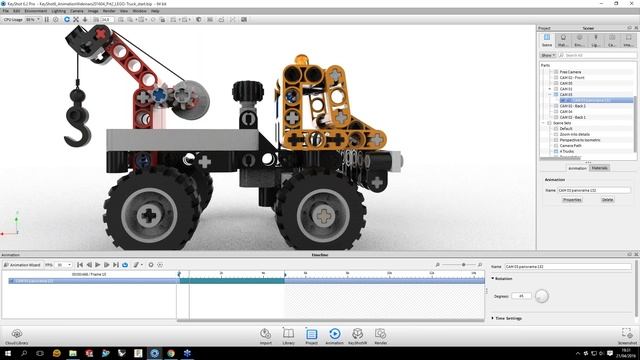Switch to Materials sub-tab below scene tree
The width and height of the screenshot is (640, 360).
[599, 168]
